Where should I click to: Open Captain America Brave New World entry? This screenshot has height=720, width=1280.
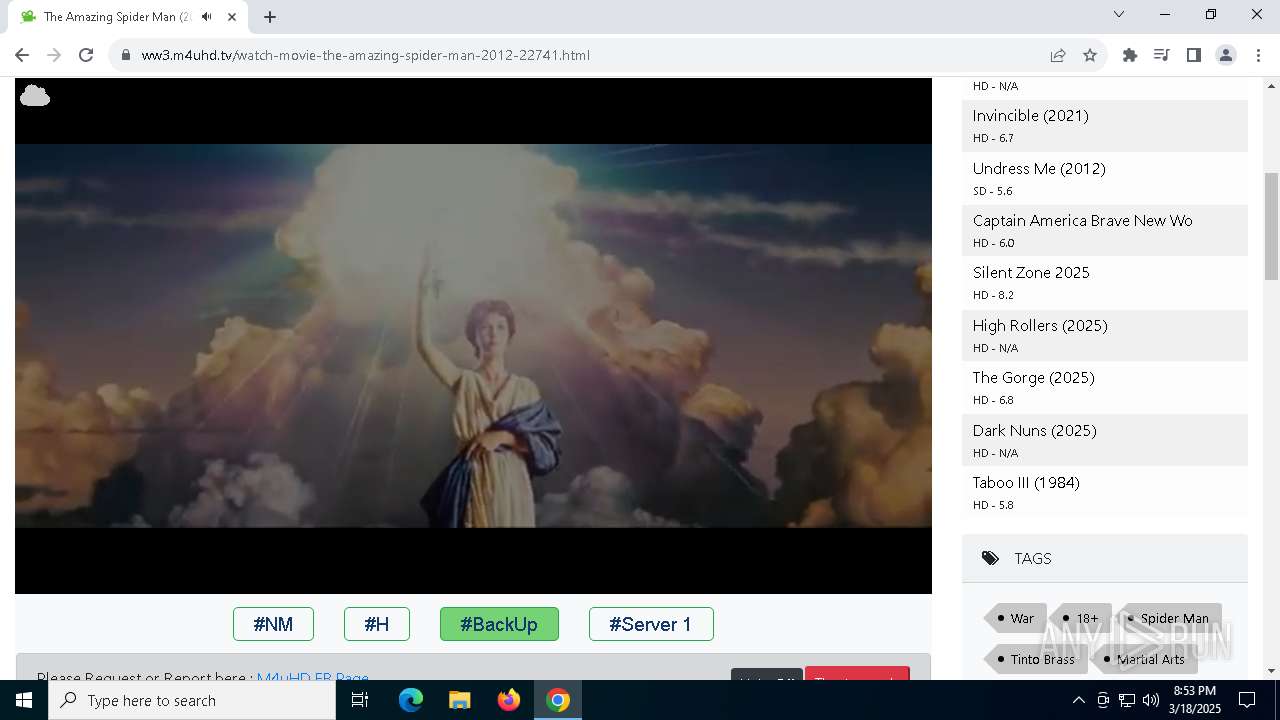(x=1105, y=230)
